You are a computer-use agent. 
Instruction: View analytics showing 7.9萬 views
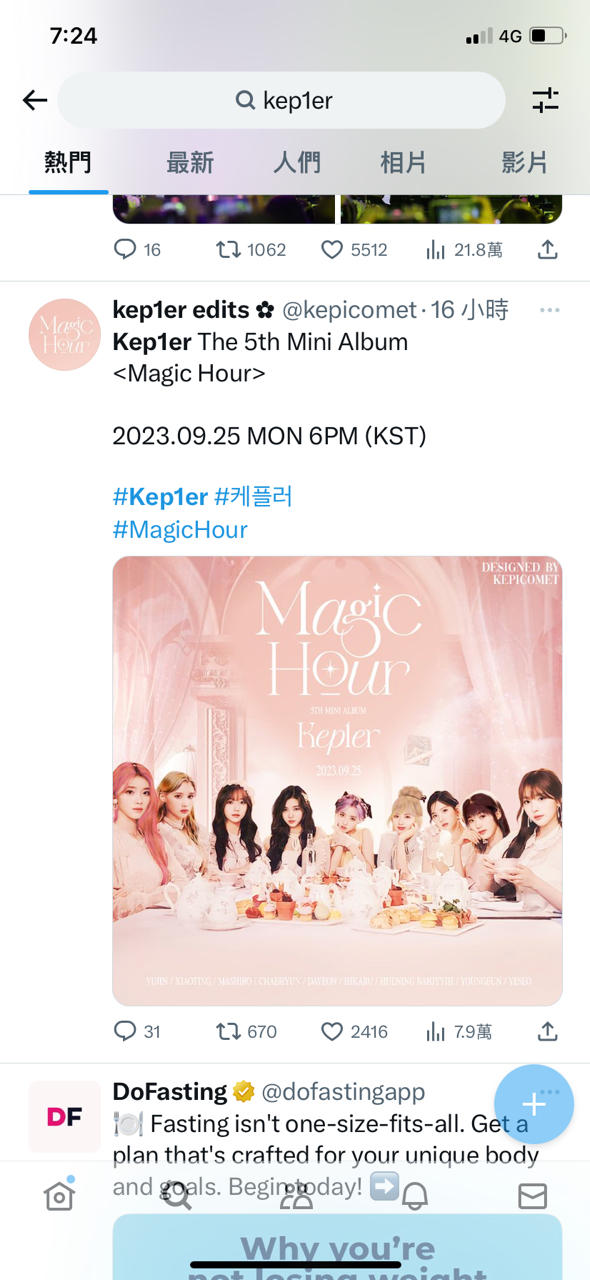point(459,1031)
